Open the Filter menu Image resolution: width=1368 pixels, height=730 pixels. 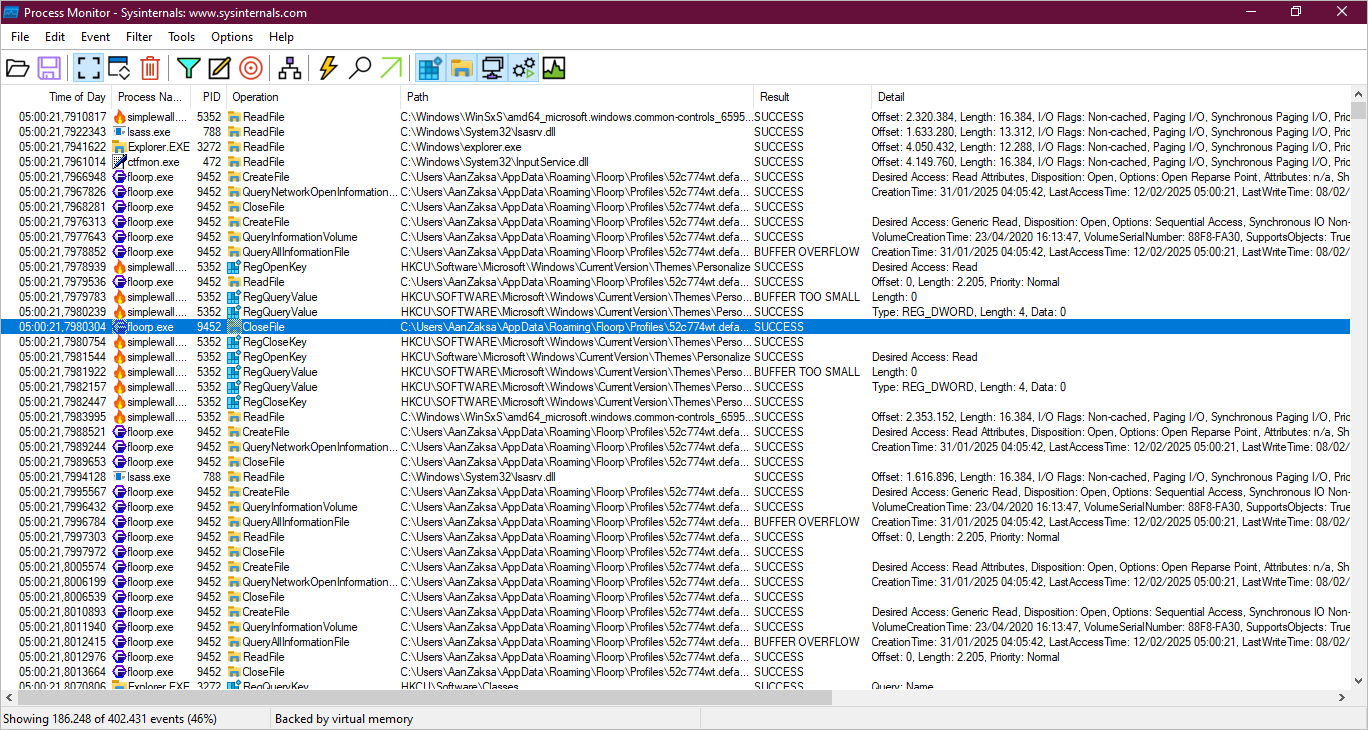pyautogui.click(x=139, y=37)
